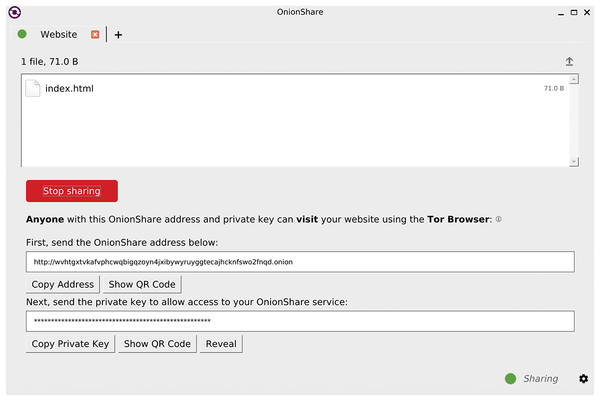This screenshot has width=600, height=401.
Task: Select the index.html file row
Action: (x=295, y=88)
